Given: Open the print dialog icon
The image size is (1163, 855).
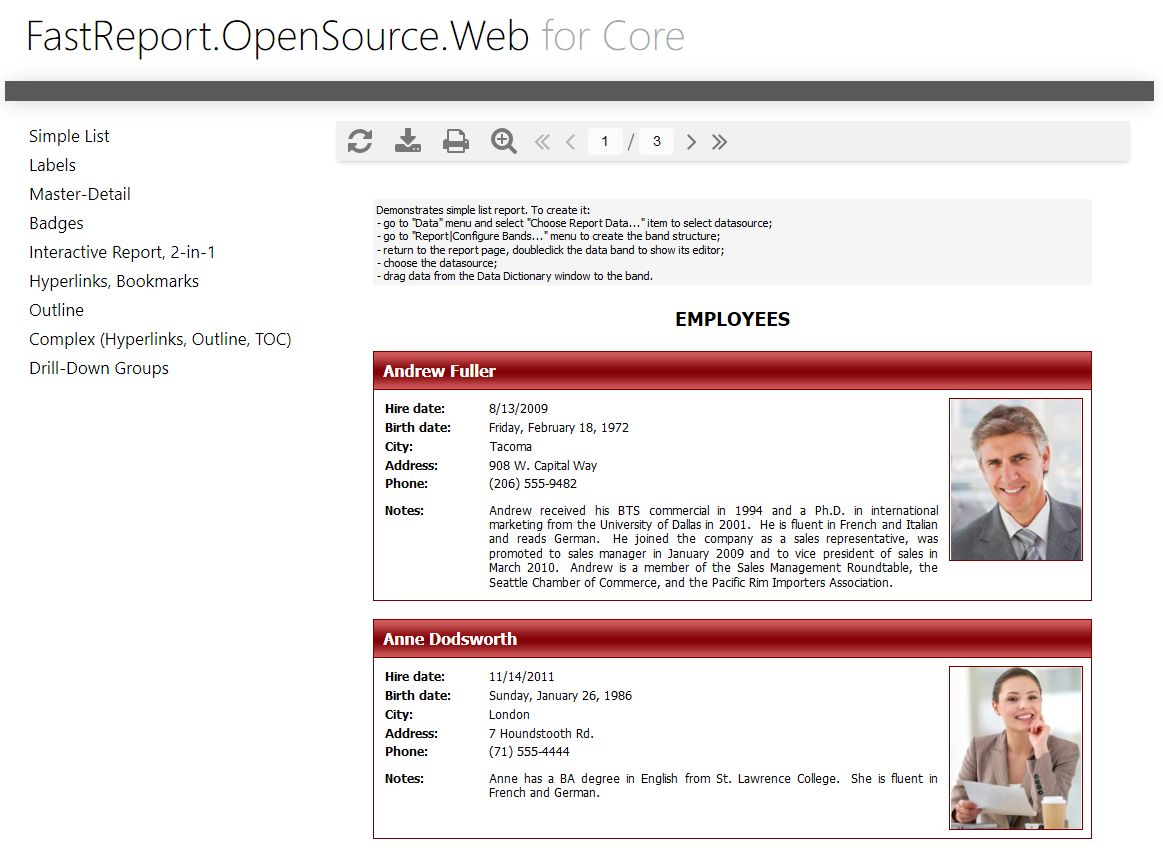Looking at the screenshot, I should 455,141.
